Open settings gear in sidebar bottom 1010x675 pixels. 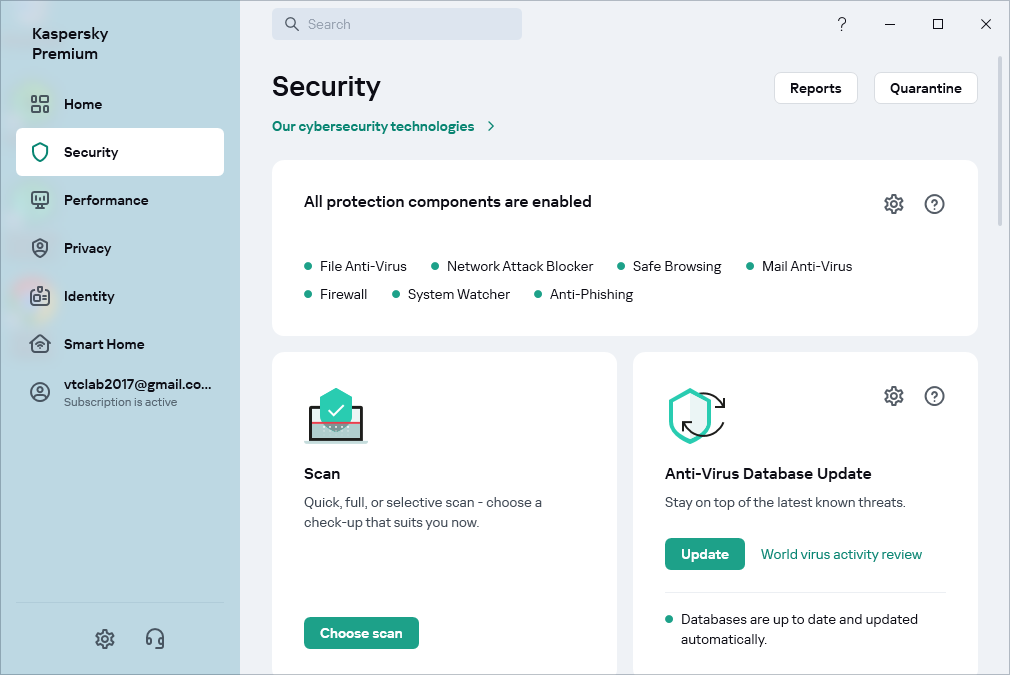pos(105,638)
